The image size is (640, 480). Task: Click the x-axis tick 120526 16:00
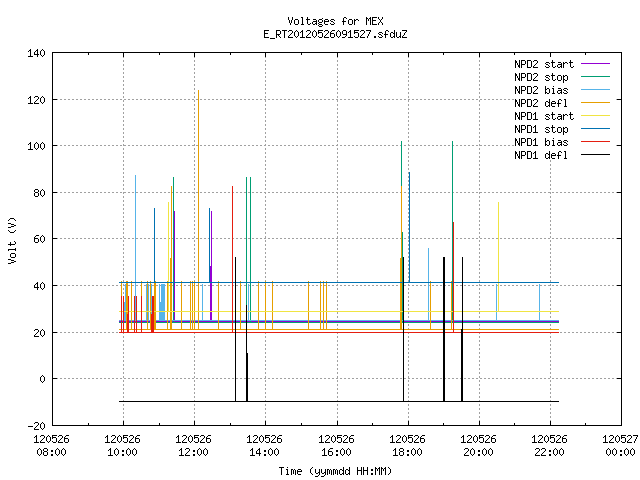pos(336,446)
